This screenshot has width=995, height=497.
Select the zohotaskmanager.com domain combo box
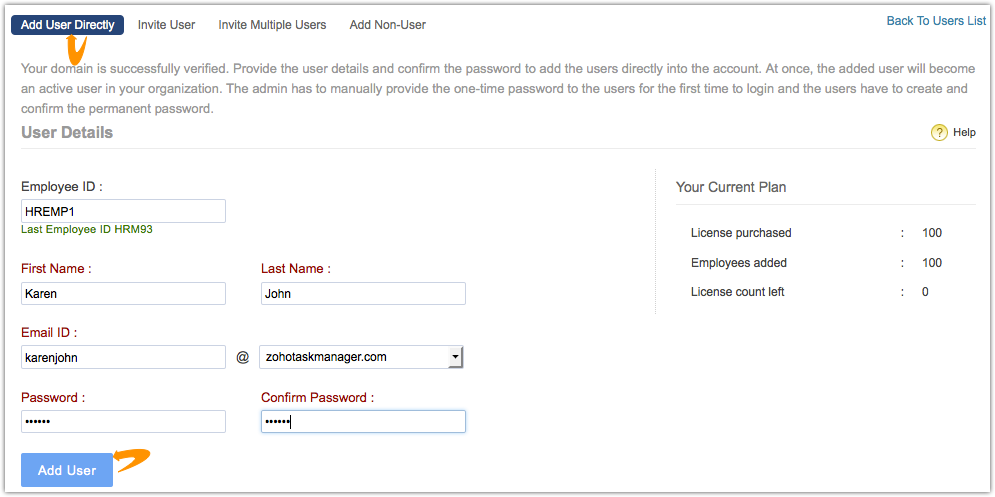click(x=353, y=357)
